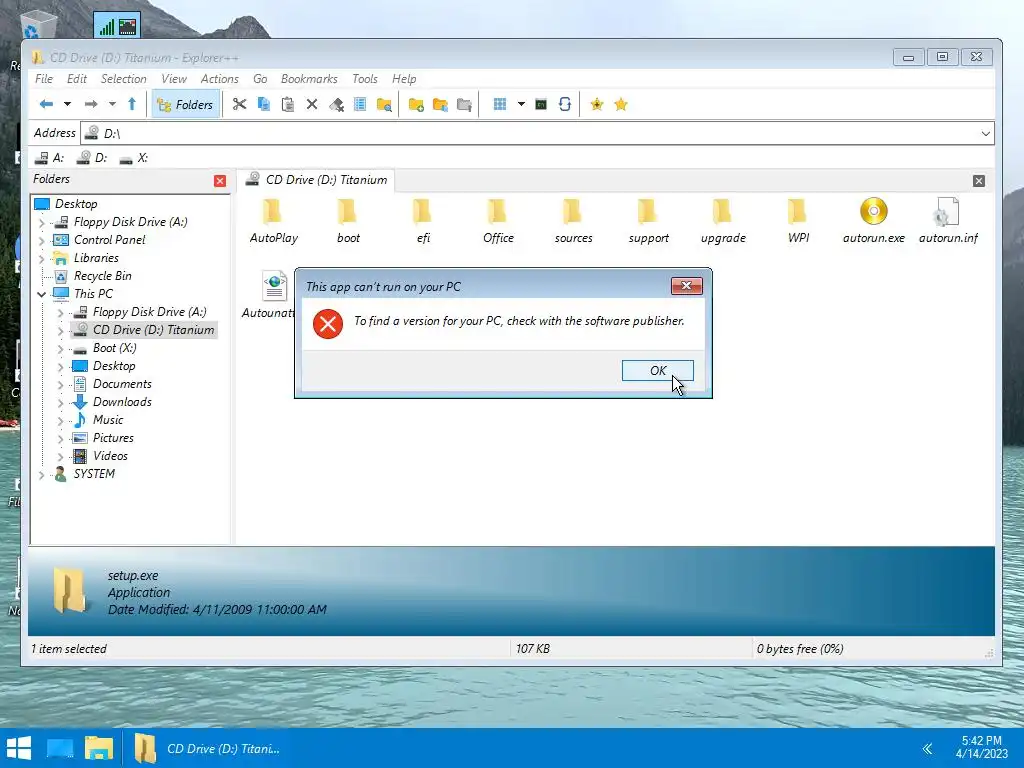The height and width of the screenshot is (768, 1024).
Task: Open the Search folder icon
Action: 384,104
